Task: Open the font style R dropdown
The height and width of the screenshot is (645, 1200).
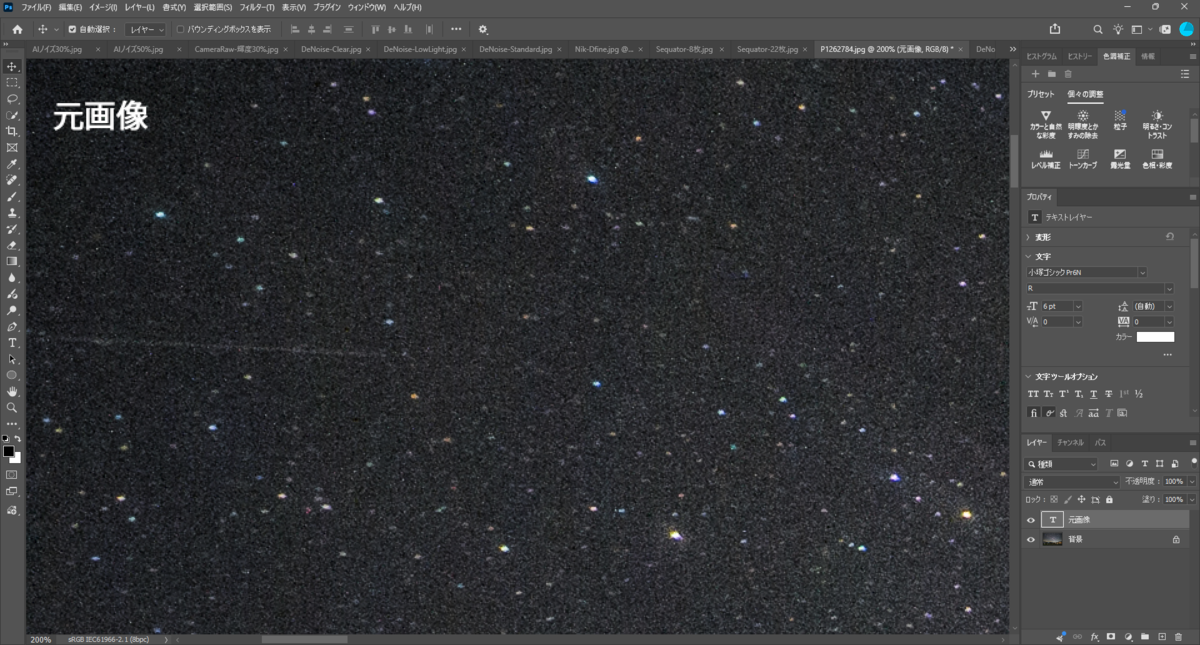Action: [1100, 288]
